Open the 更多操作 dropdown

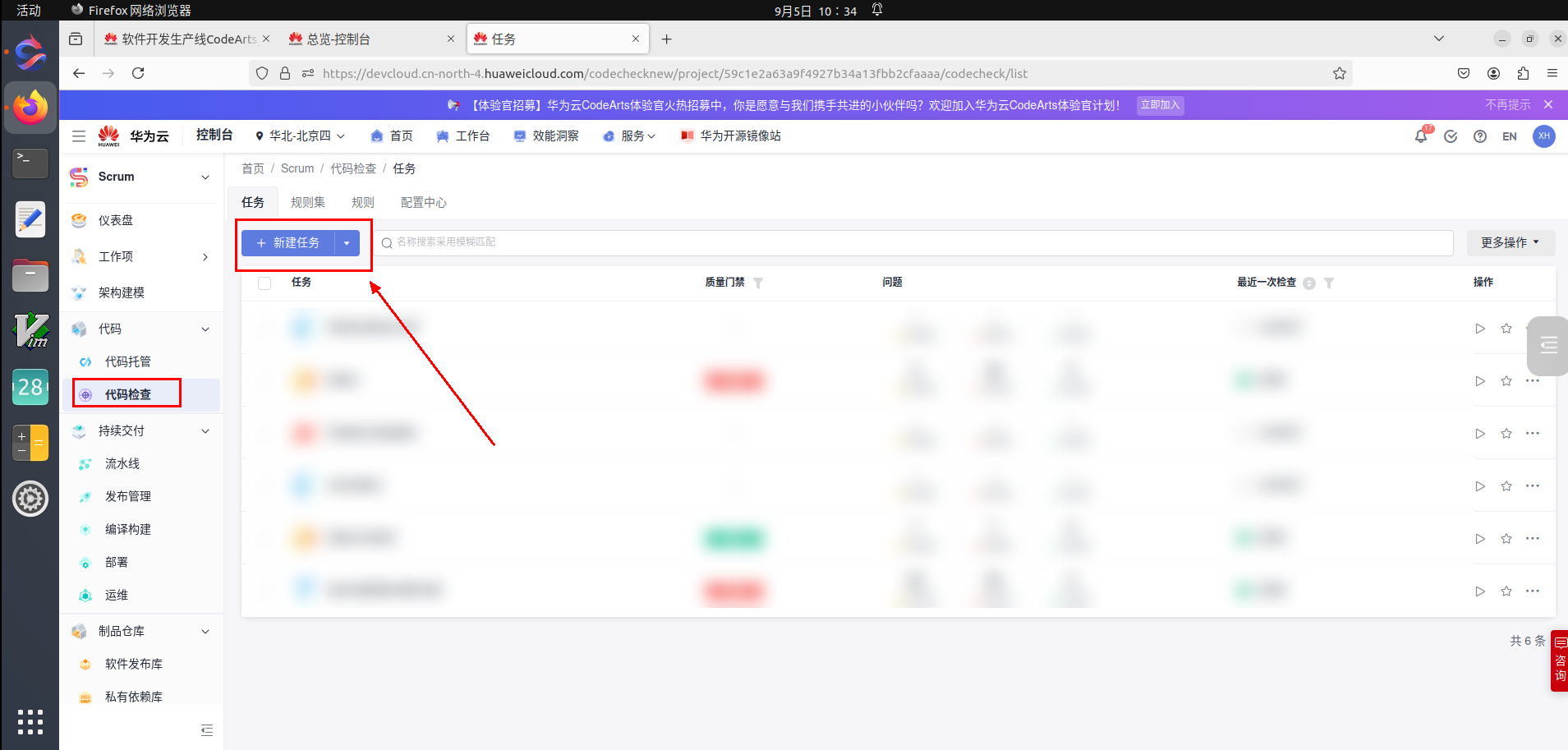tap(1511, 242)
